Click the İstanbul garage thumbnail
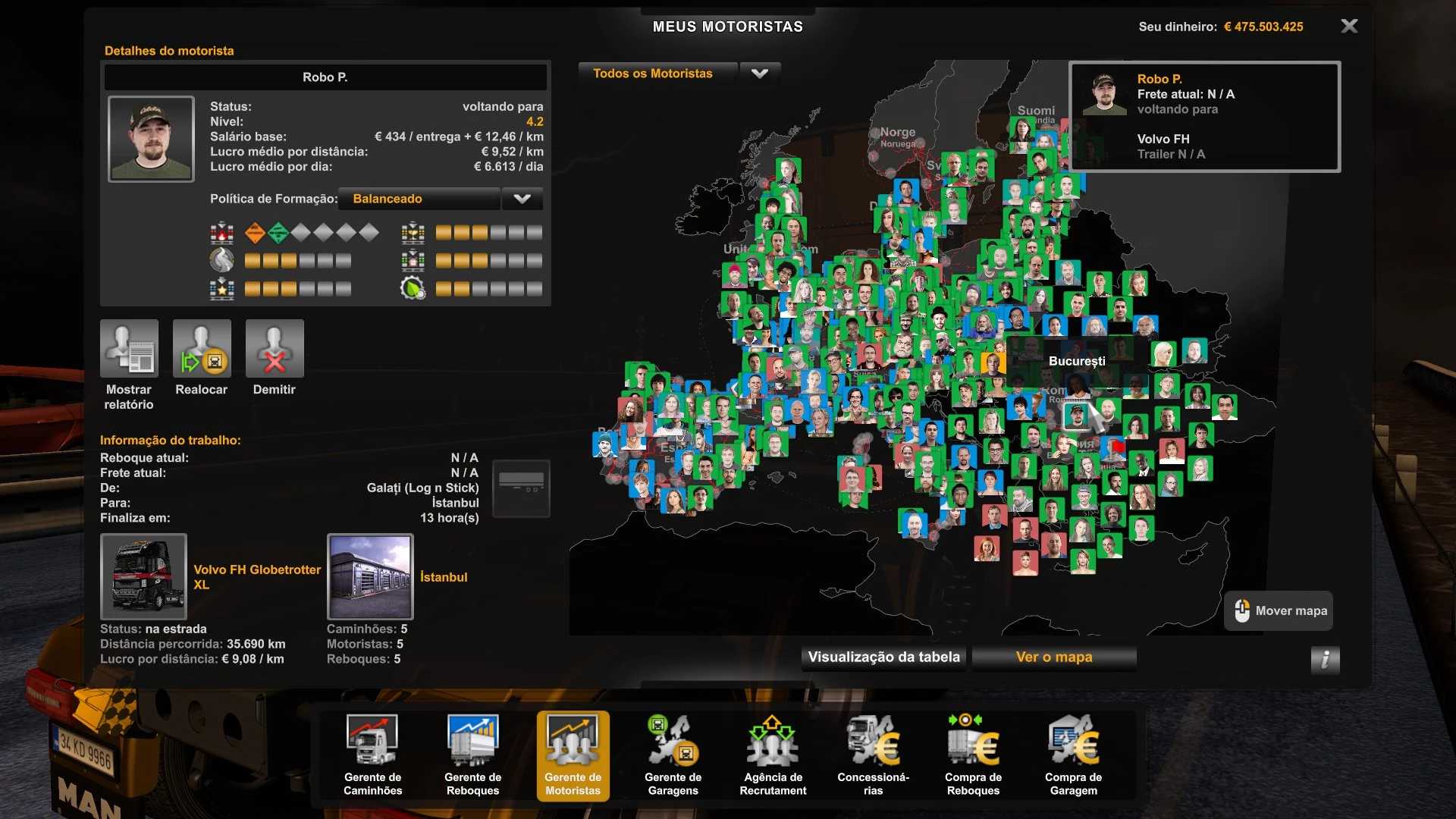Image resolution: width=1456 pixels, height=819 pixels. click(370, 576)
